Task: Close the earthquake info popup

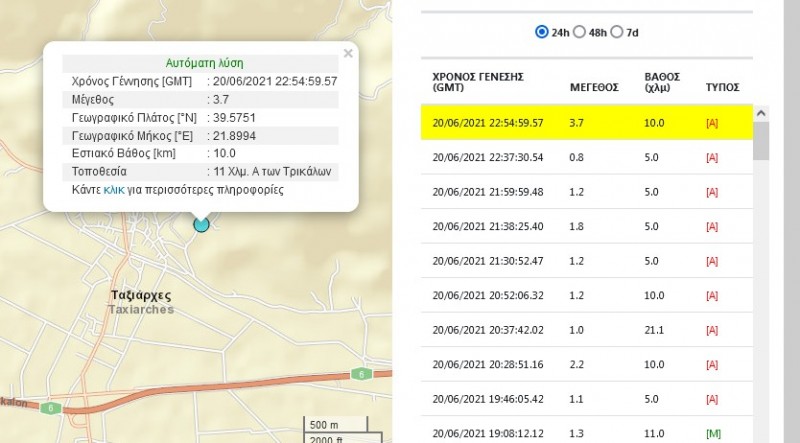Action: point(347,54)
